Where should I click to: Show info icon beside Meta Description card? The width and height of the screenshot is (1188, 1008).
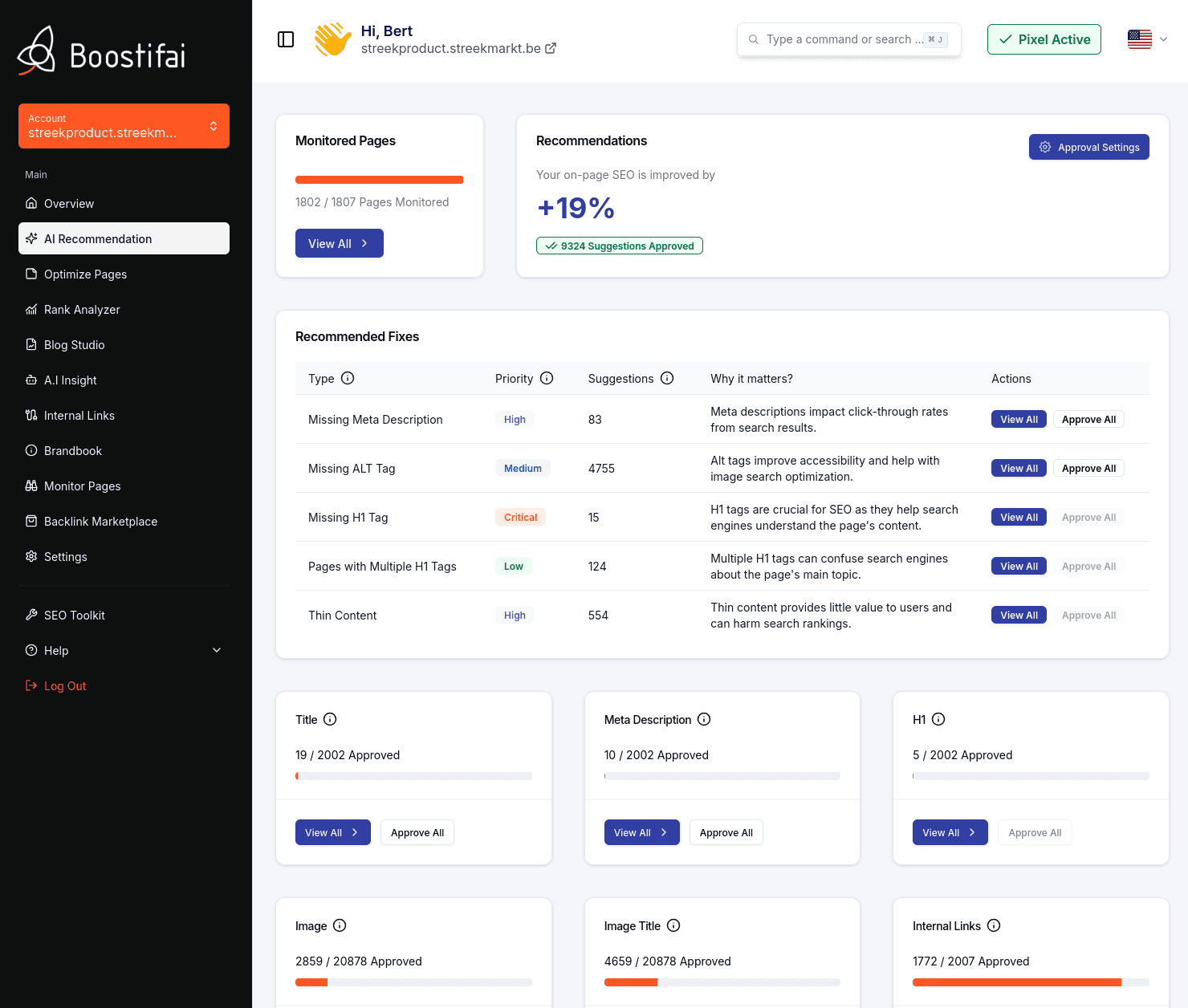pos(704,719)
